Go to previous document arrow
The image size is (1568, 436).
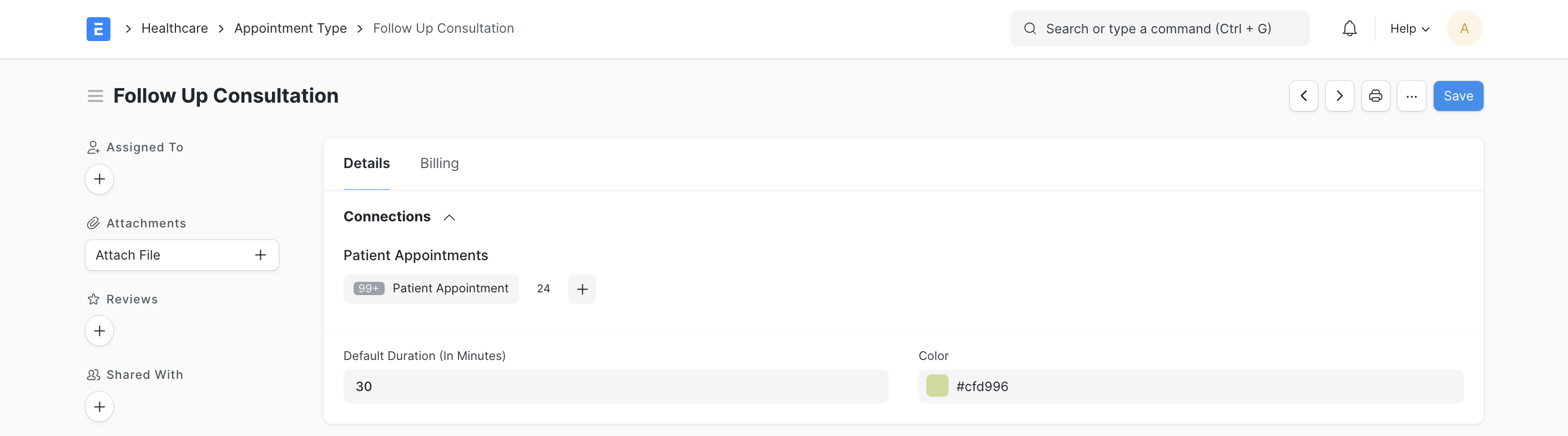click(x=1303, y=96)
